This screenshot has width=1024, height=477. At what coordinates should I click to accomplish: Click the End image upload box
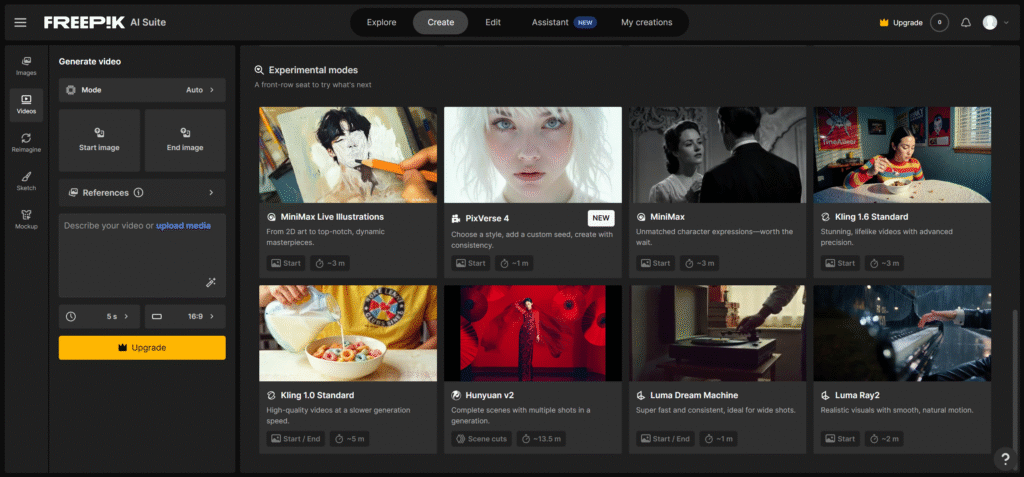[x=185, y=140]
